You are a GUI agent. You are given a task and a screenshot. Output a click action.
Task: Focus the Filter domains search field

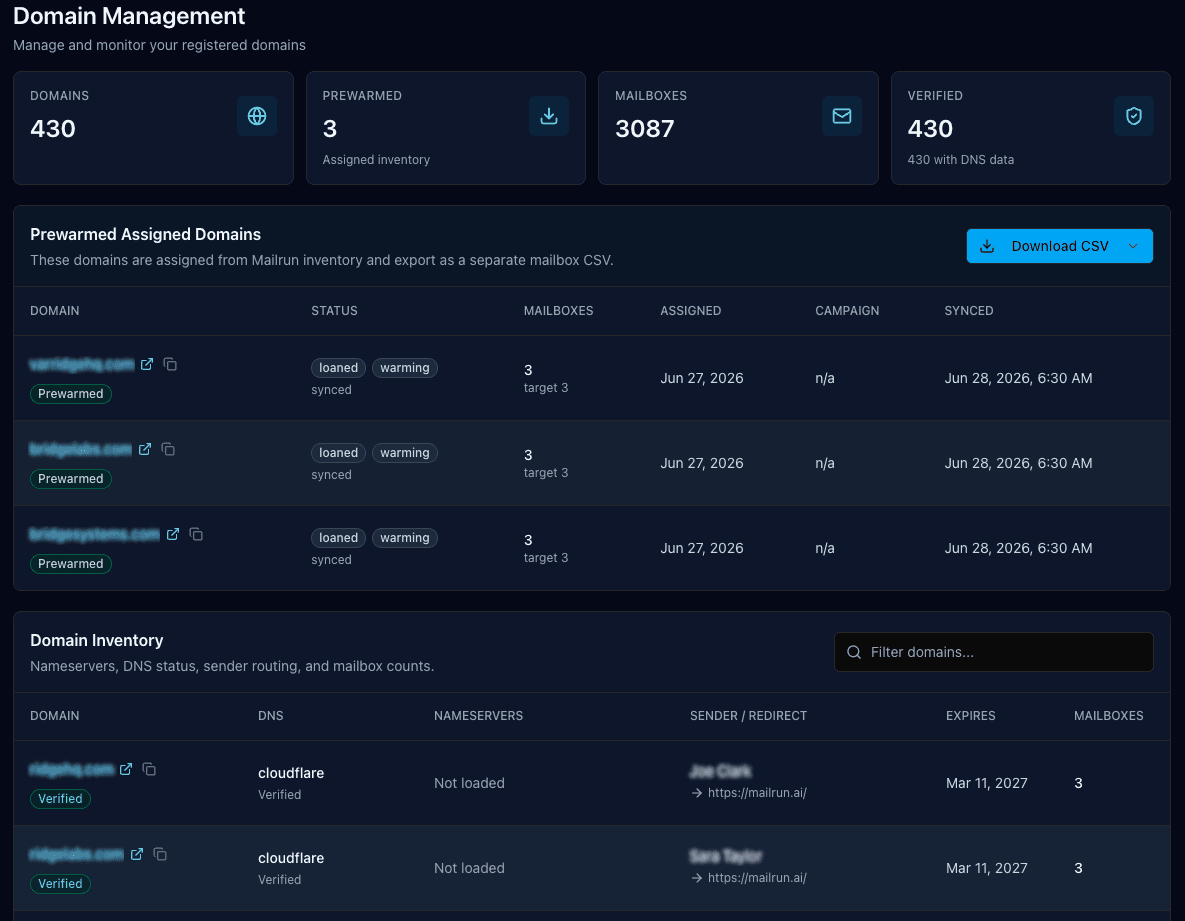click(x=994, y=652)
